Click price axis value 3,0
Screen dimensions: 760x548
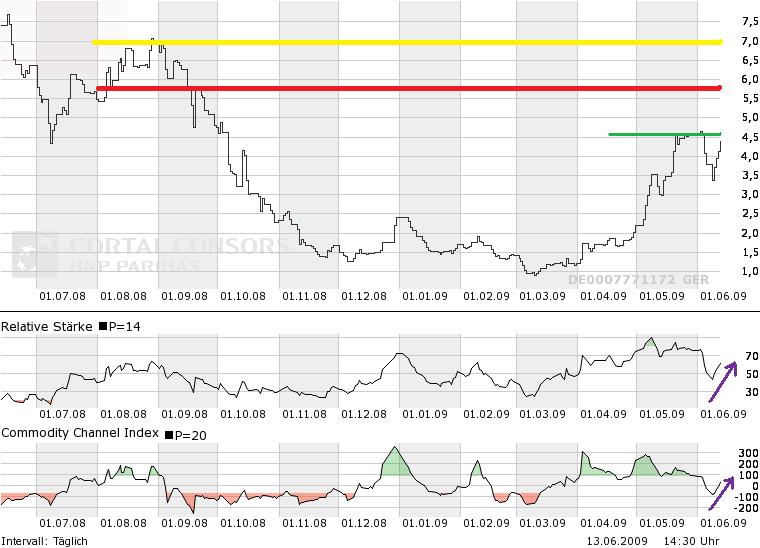750,194
